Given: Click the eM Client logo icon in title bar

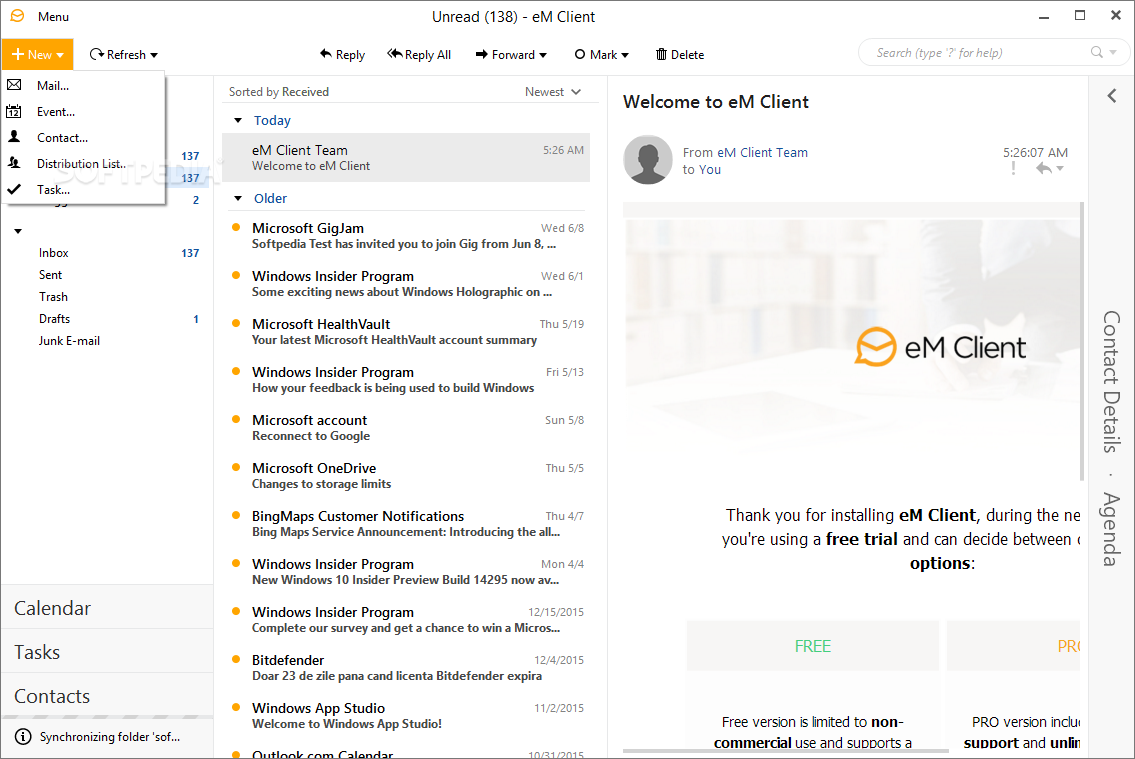Looking at the screenshot, I should tap(17, 16).
